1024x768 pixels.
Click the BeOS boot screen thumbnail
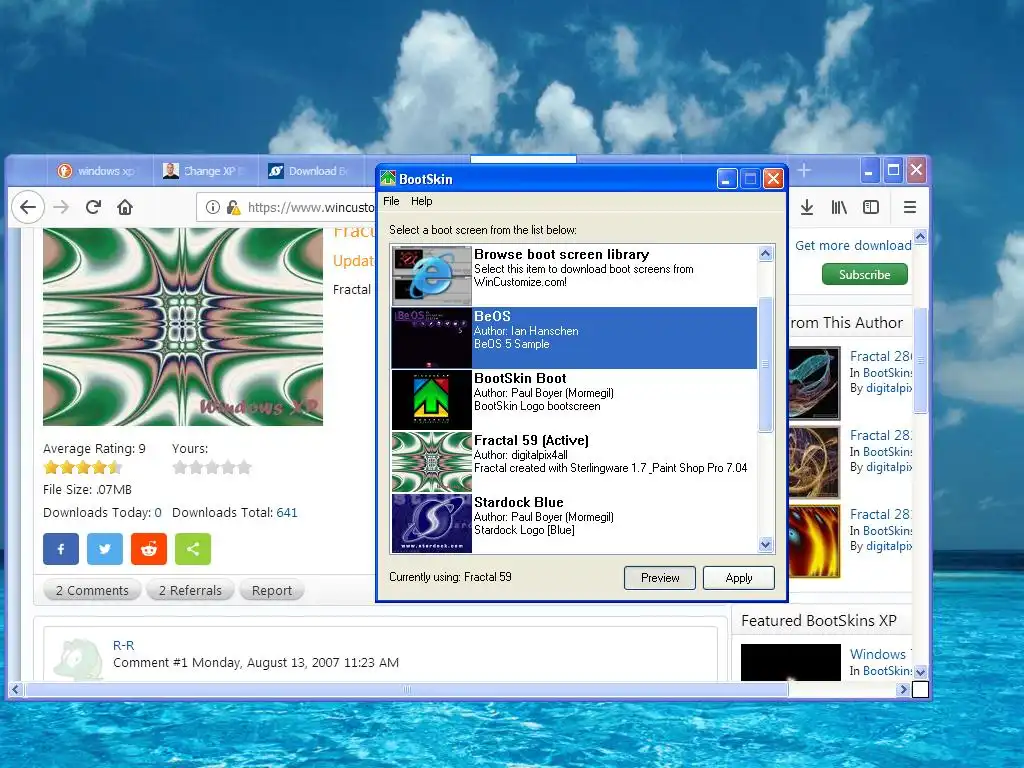pos(432,338)
